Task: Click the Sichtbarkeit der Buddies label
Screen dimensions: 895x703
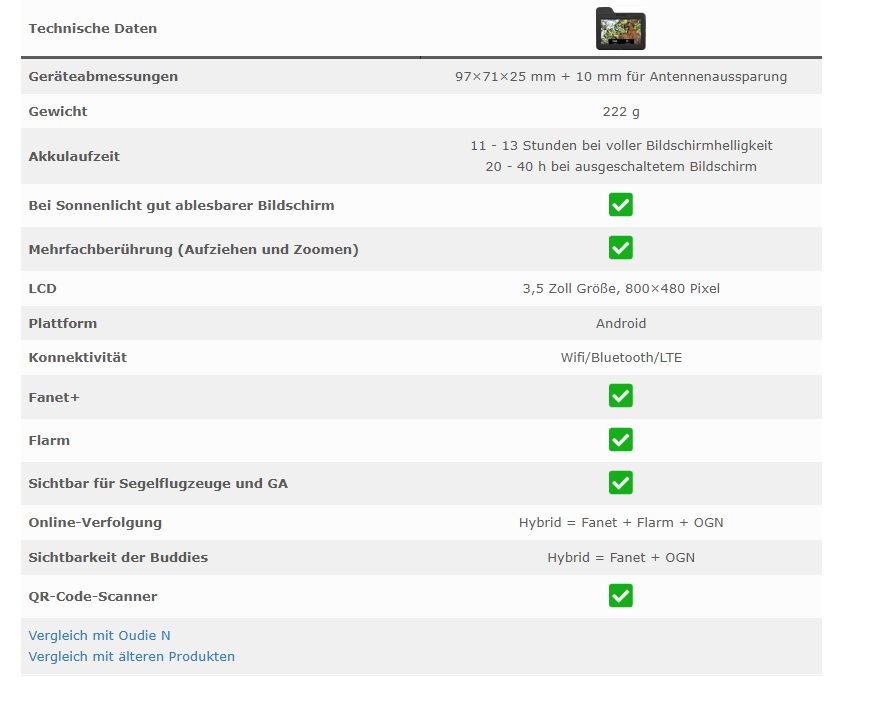Action: 118,558
